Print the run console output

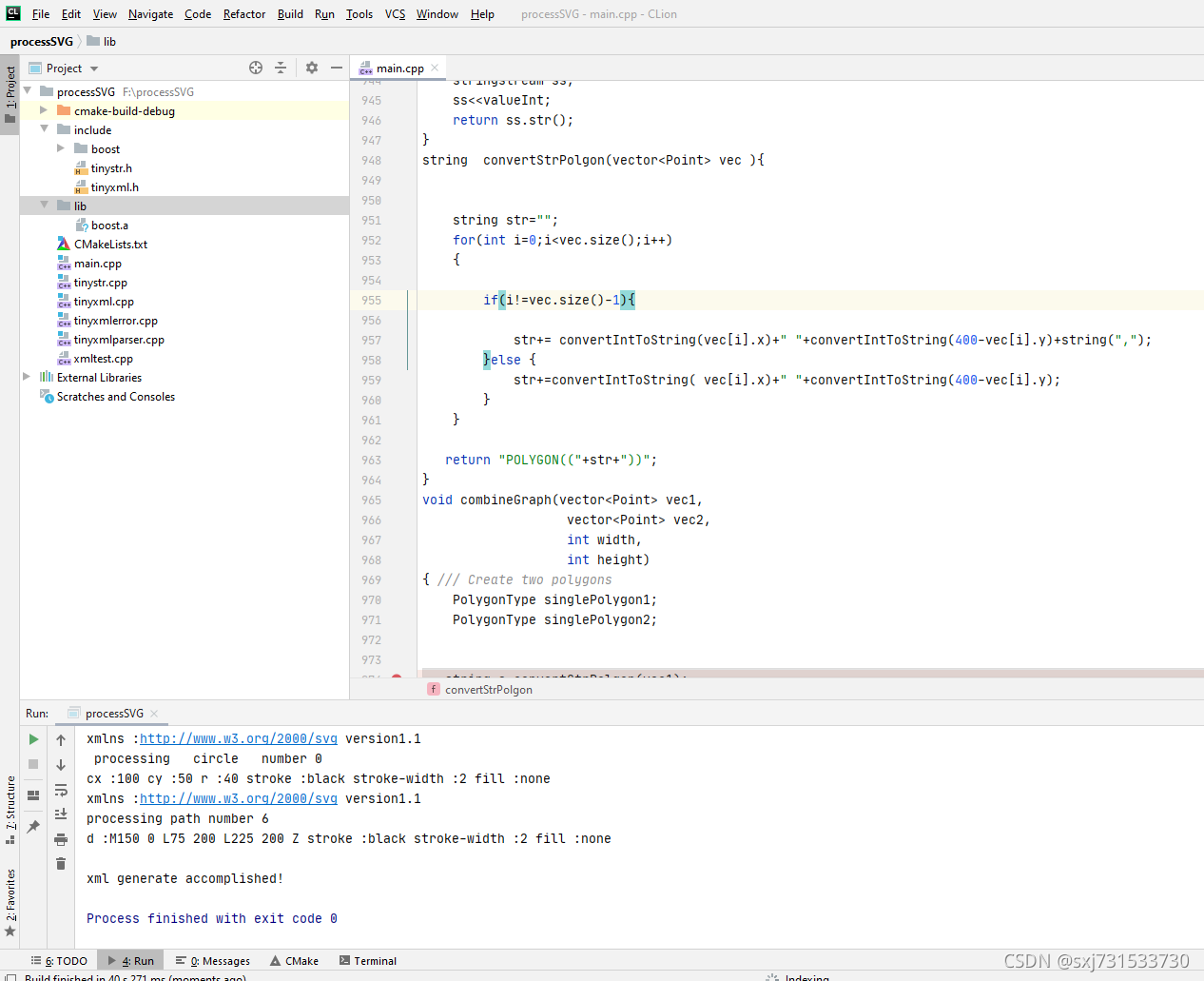coord(60,838)
